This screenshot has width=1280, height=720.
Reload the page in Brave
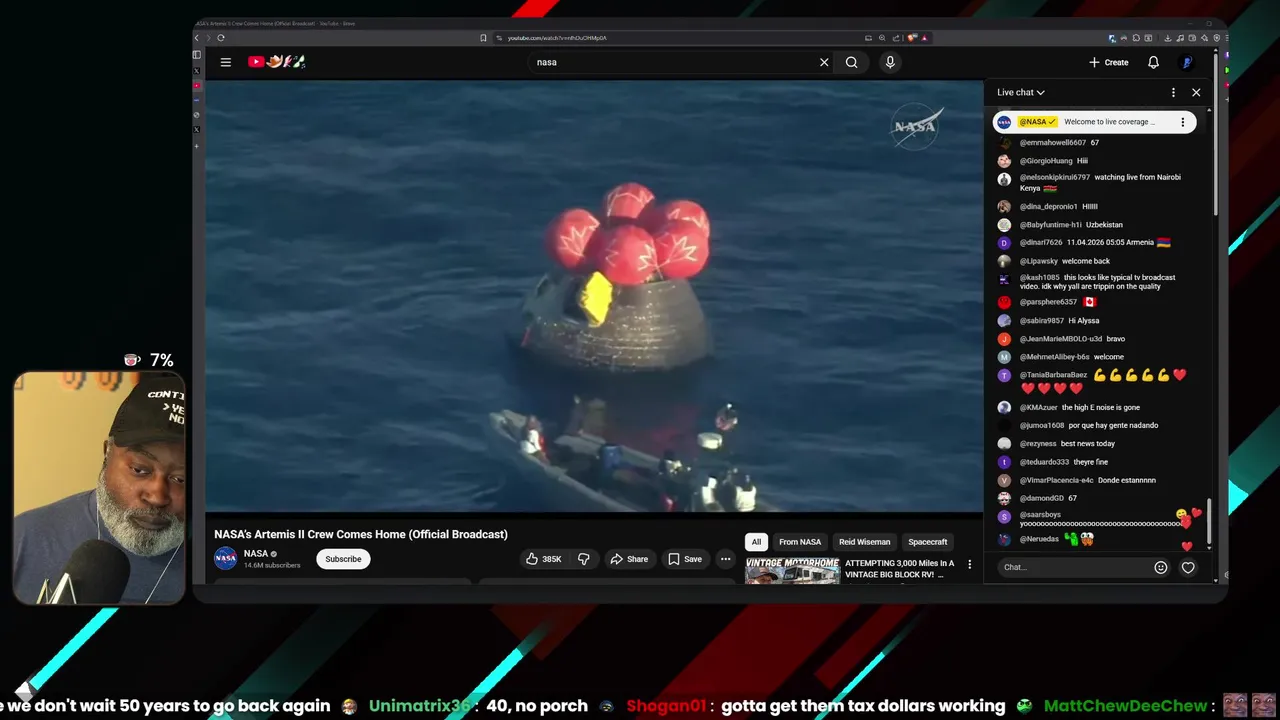click(221, 38)
